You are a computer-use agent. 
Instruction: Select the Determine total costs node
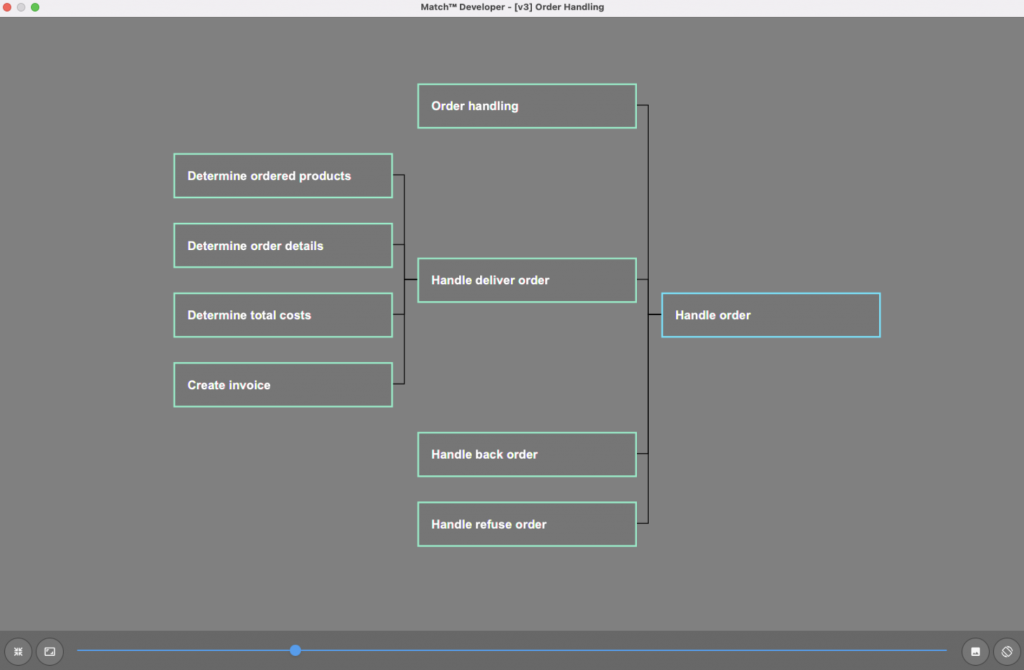[282, 315]
